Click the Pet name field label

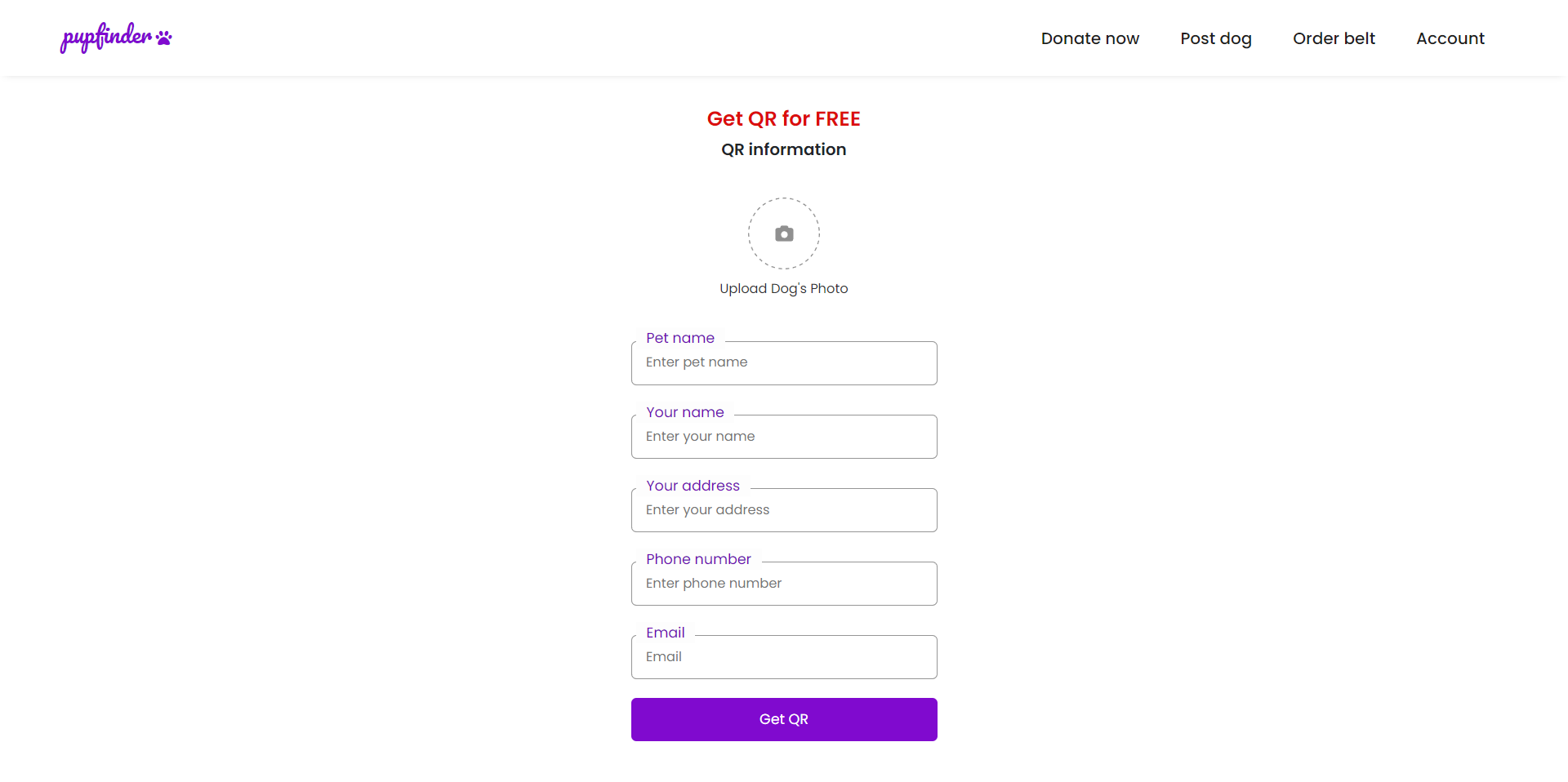pos(679,338)
